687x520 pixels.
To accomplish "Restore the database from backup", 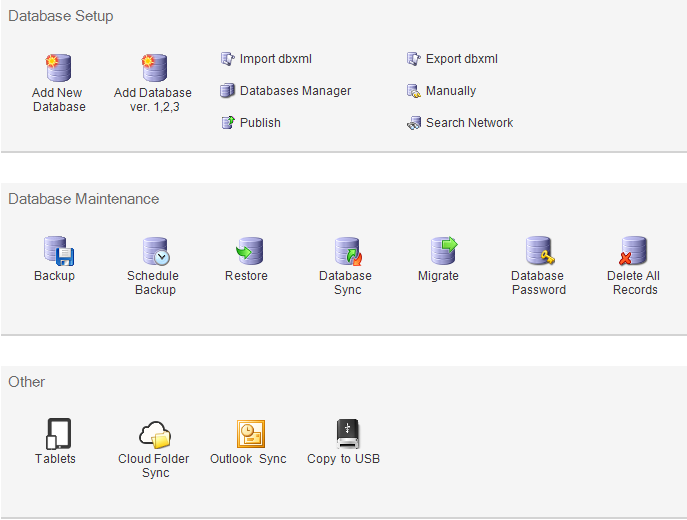I will click(x=246, y=251).
